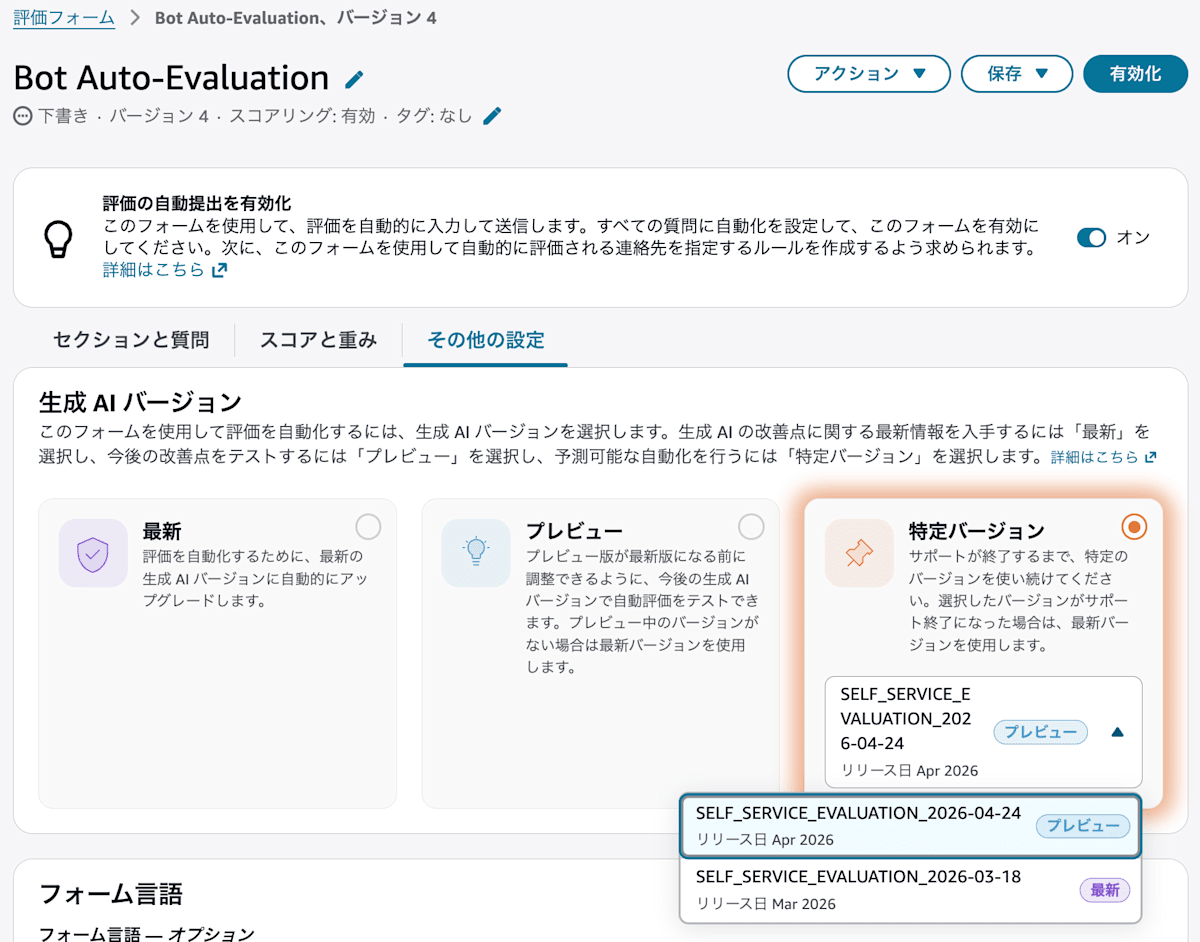The image size is (1200, 942).
Task: Click the フォーム言語 heading
Action: point(110,893)
